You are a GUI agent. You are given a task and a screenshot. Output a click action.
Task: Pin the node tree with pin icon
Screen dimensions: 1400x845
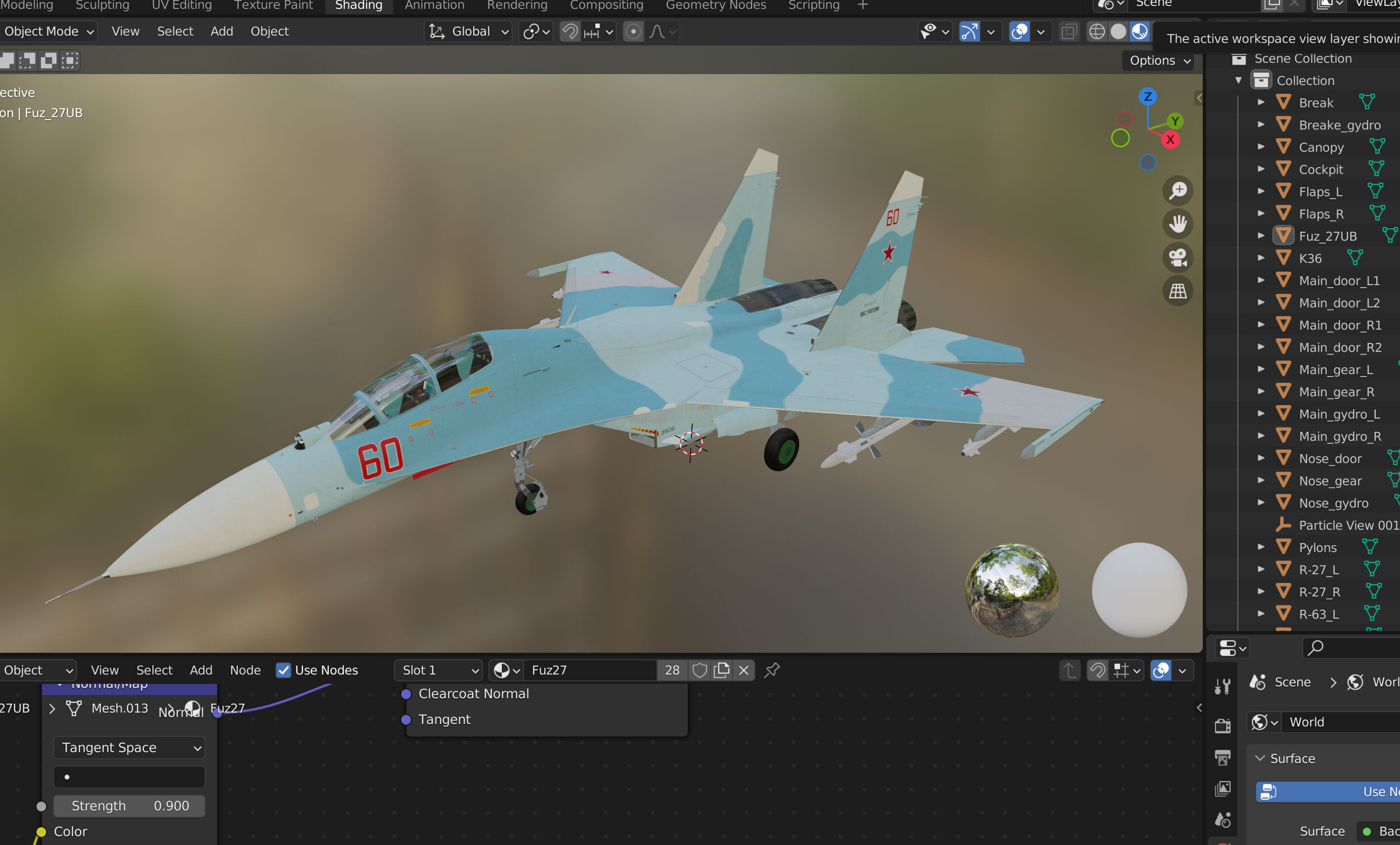point(772,670)
